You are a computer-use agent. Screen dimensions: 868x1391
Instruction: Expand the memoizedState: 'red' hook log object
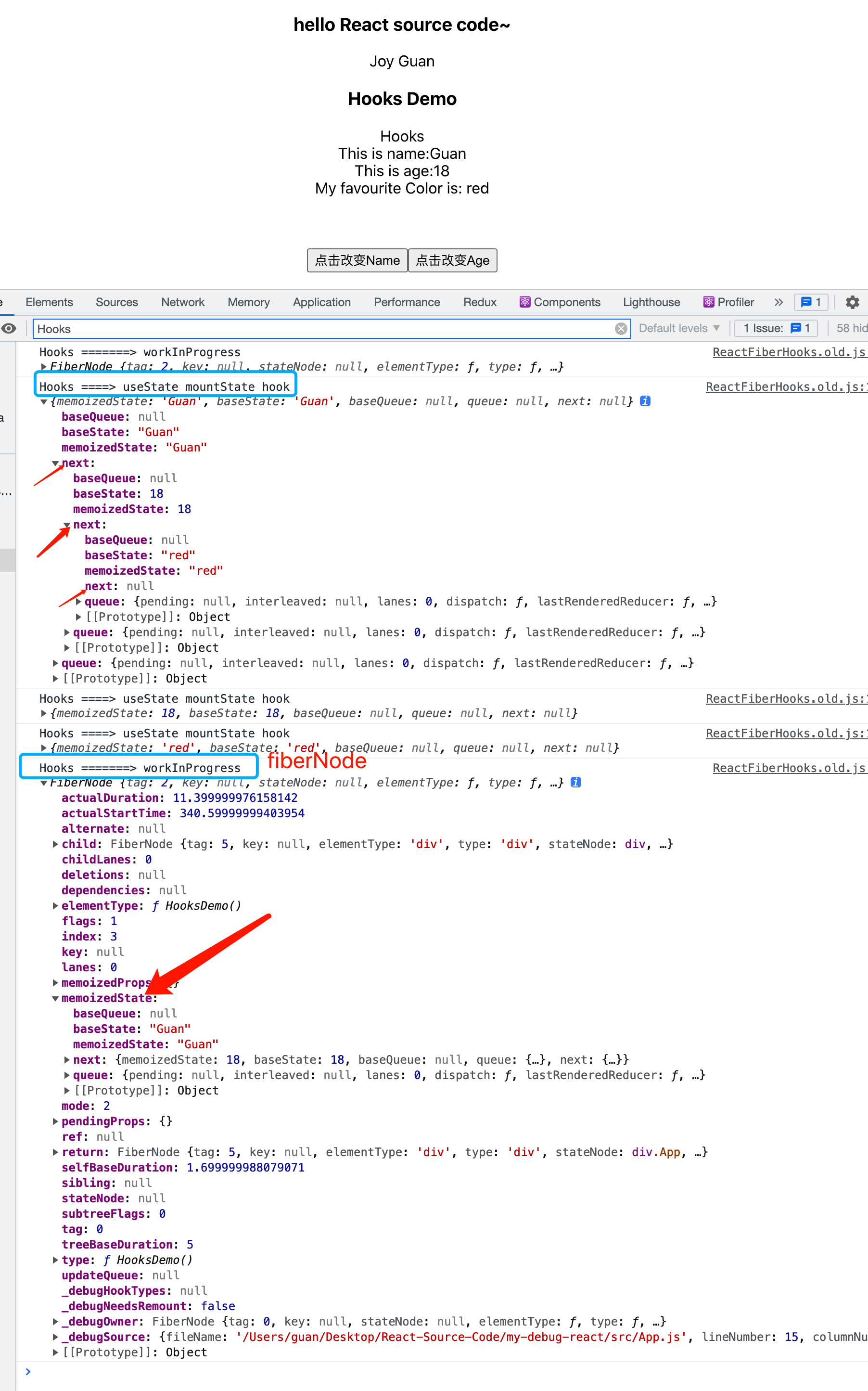pos(44,747)
